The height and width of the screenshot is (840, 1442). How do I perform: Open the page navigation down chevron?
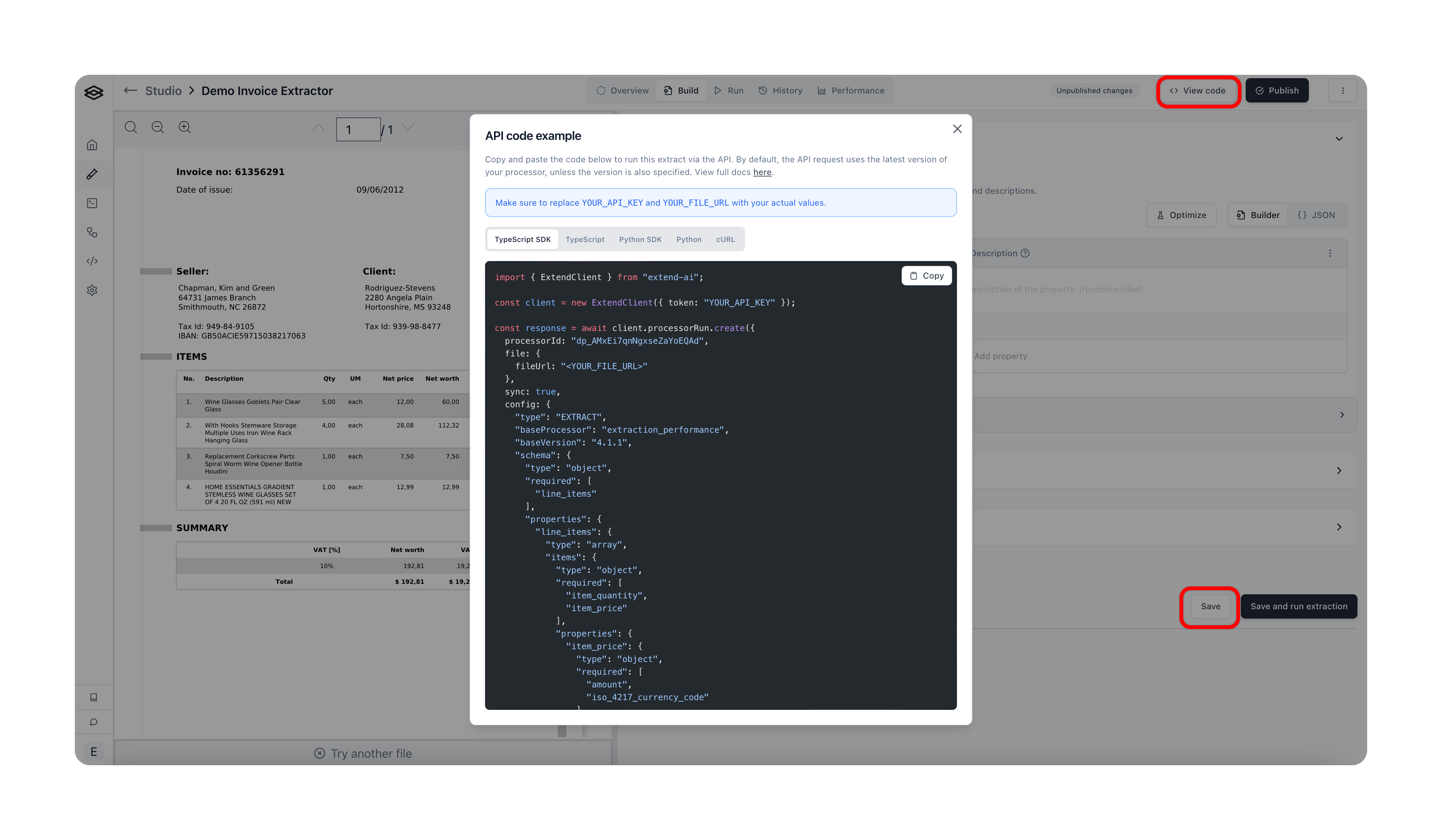tap(407, 127)
